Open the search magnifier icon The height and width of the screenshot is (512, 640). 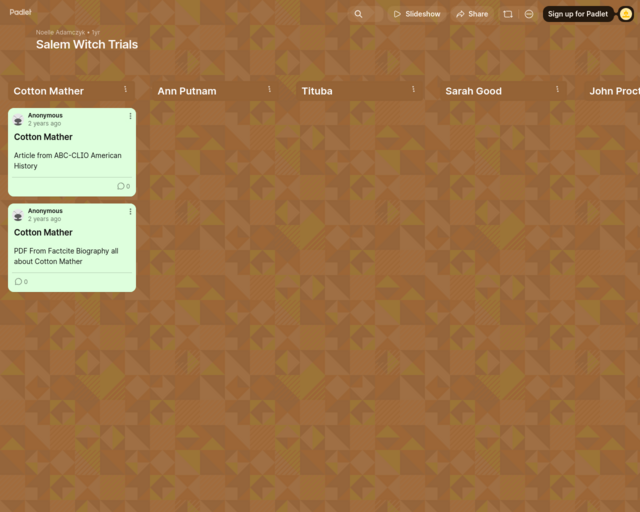(358, 14)
